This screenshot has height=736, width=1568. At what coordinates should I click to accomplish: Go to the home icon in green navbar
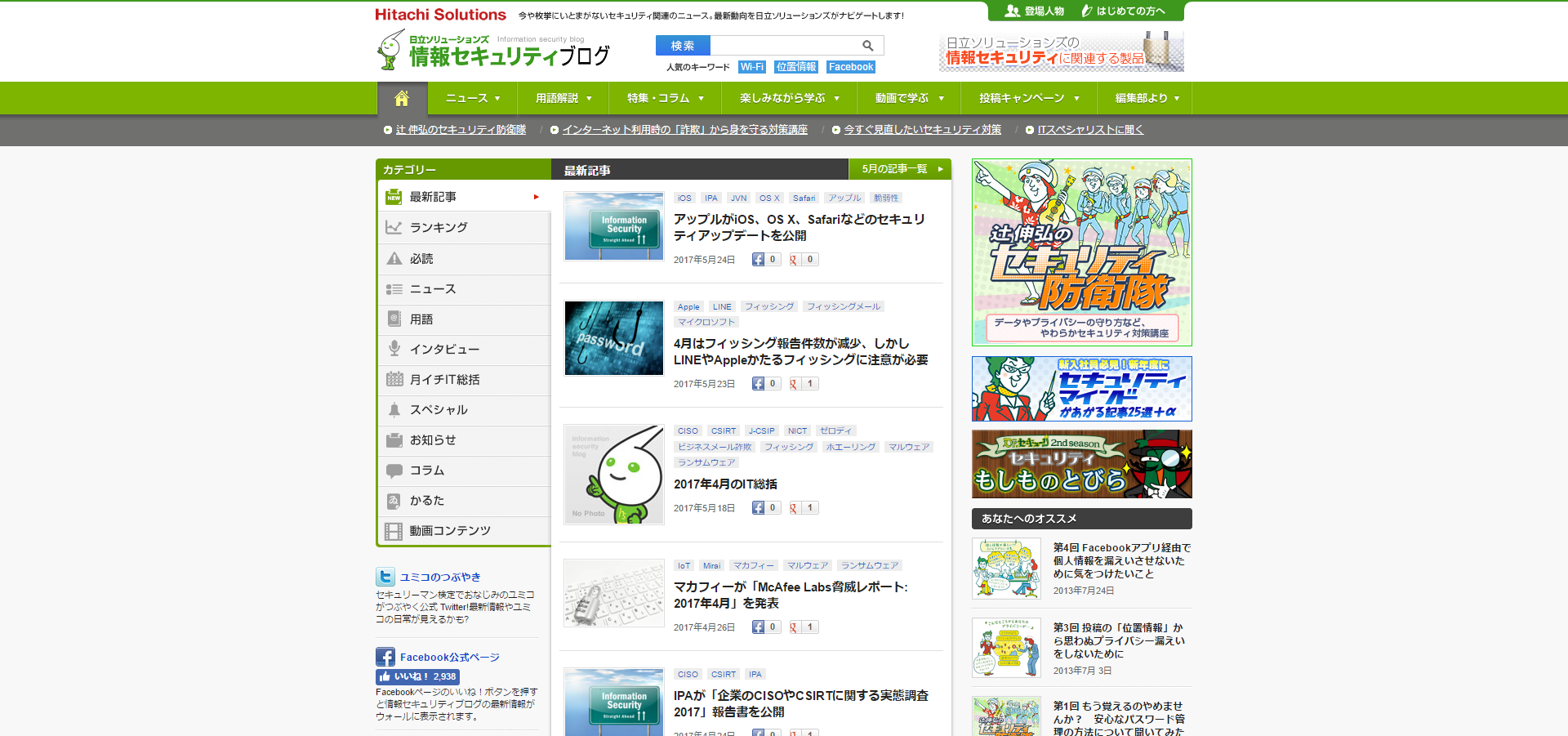click(401, 98)
